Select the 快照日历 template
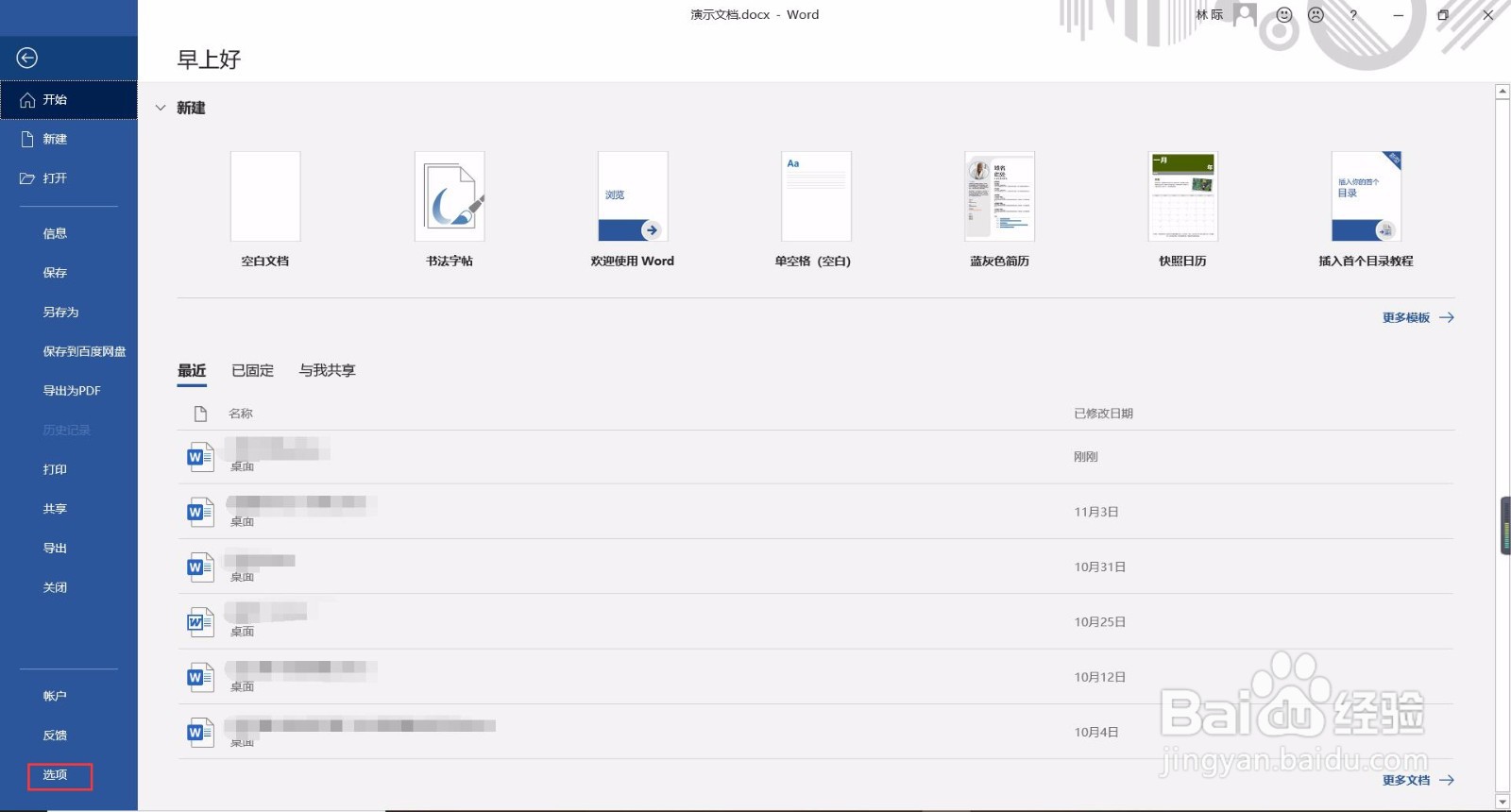 (1183, 209)
